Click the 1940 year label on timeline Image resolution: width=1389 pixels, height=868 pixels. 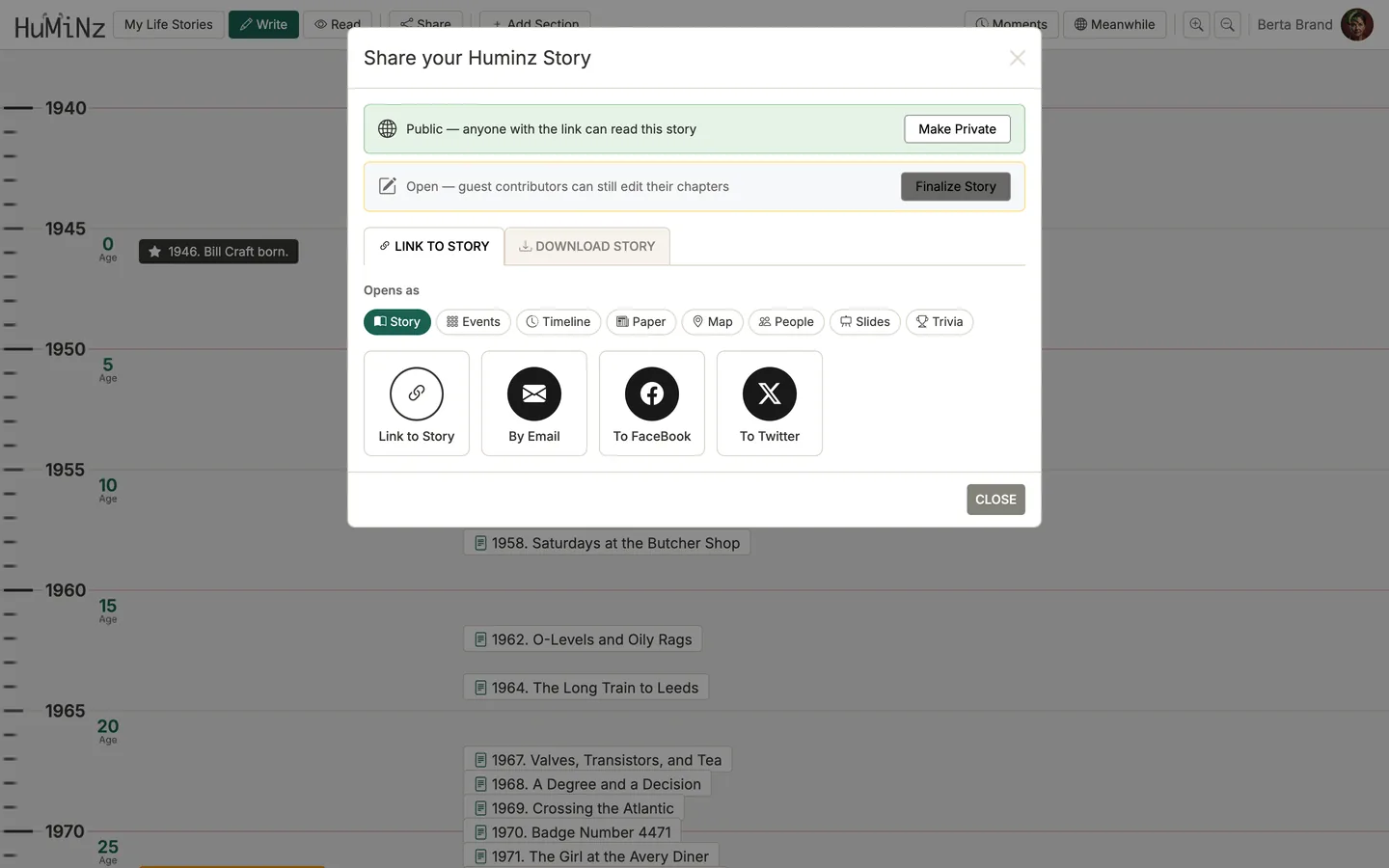[x=66, y=108]
